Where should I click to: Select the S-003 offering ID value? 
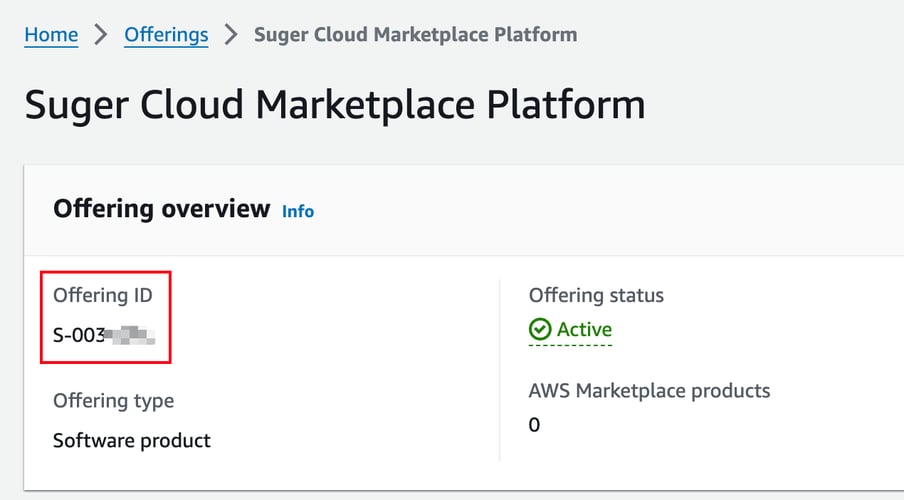[x=79, y=335]
